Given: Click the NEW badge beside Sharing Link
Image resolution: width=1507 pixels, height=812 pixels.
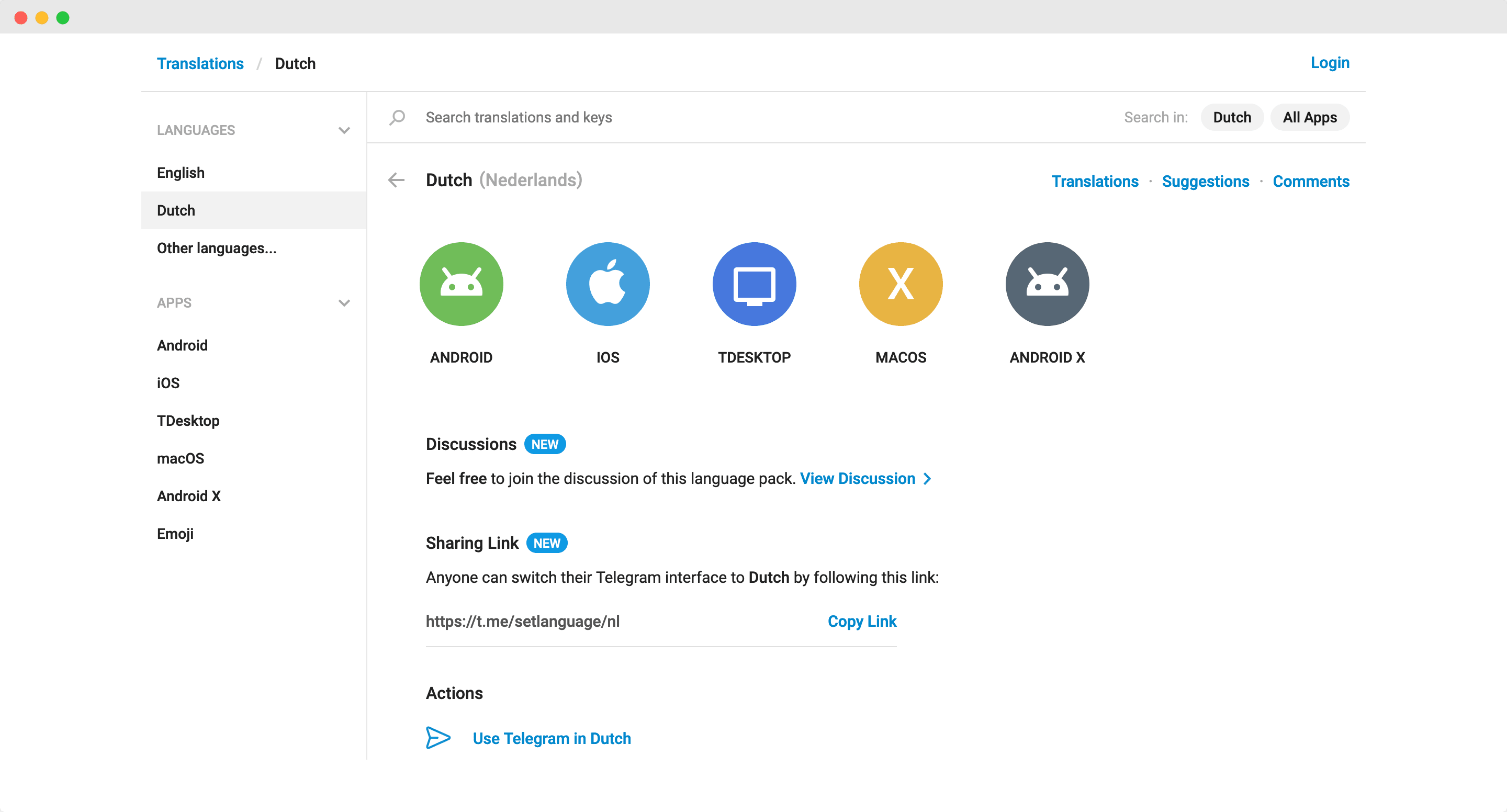Looking at the screenshot, I should click(546, 544).
